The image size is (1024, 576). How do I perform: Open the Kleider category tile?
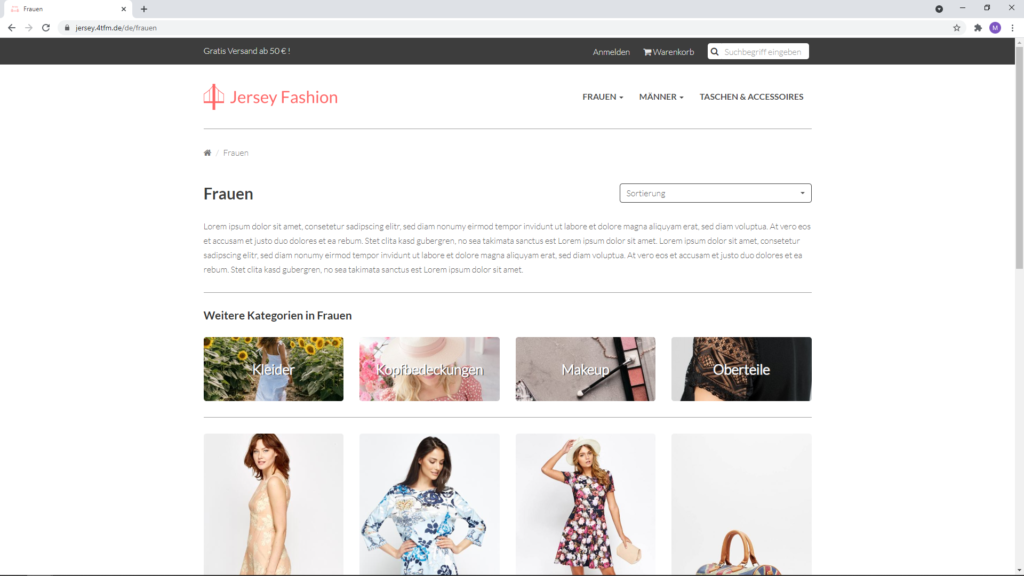(273, 369)
